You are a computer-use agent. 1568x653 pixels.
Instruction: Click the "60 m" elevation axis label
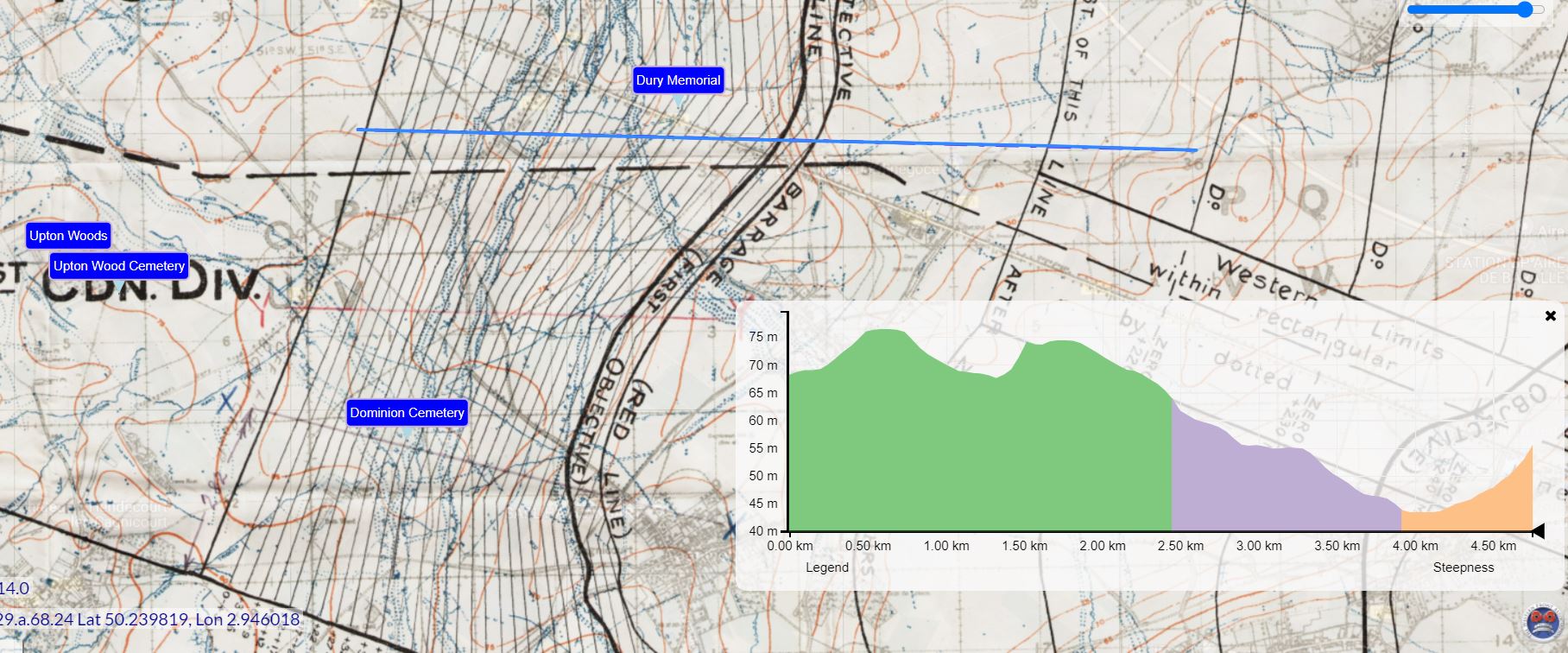click(763, 421)
